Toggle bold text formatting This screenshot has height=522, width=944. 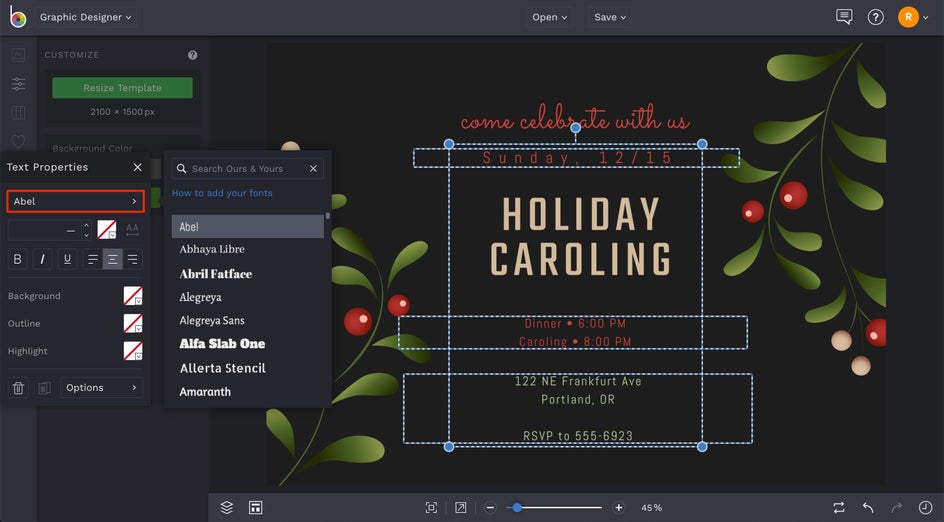tap(18, 259)
